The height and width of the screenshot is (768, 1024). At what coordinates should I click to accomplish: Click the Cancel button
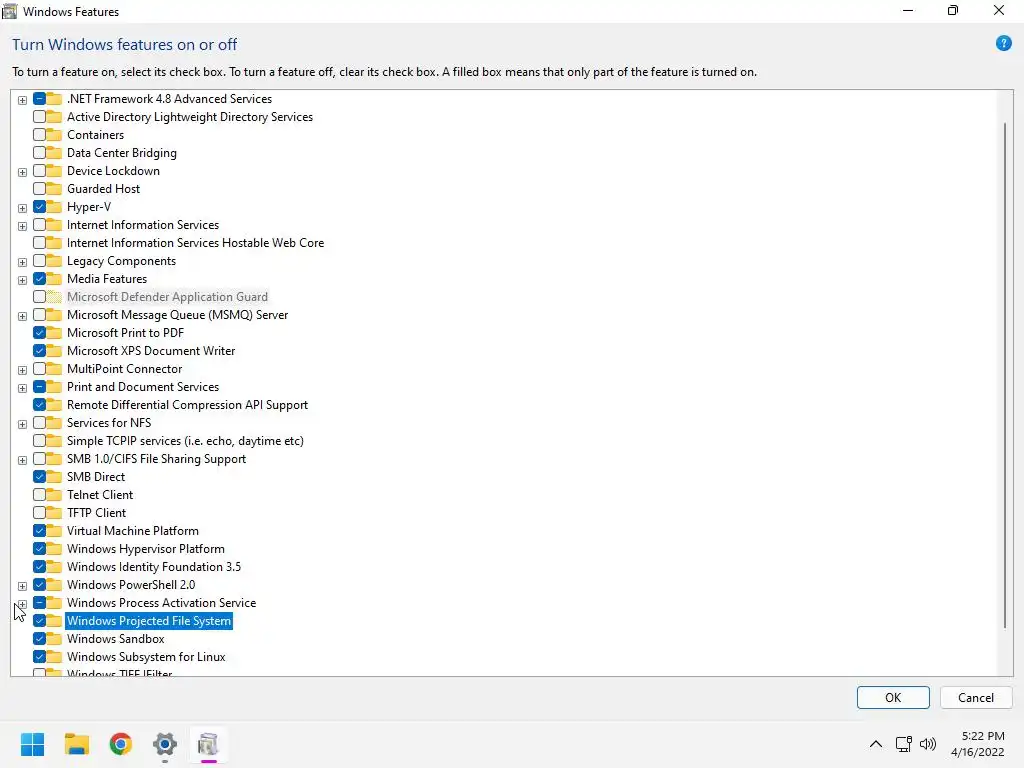[x=976, y=697]
